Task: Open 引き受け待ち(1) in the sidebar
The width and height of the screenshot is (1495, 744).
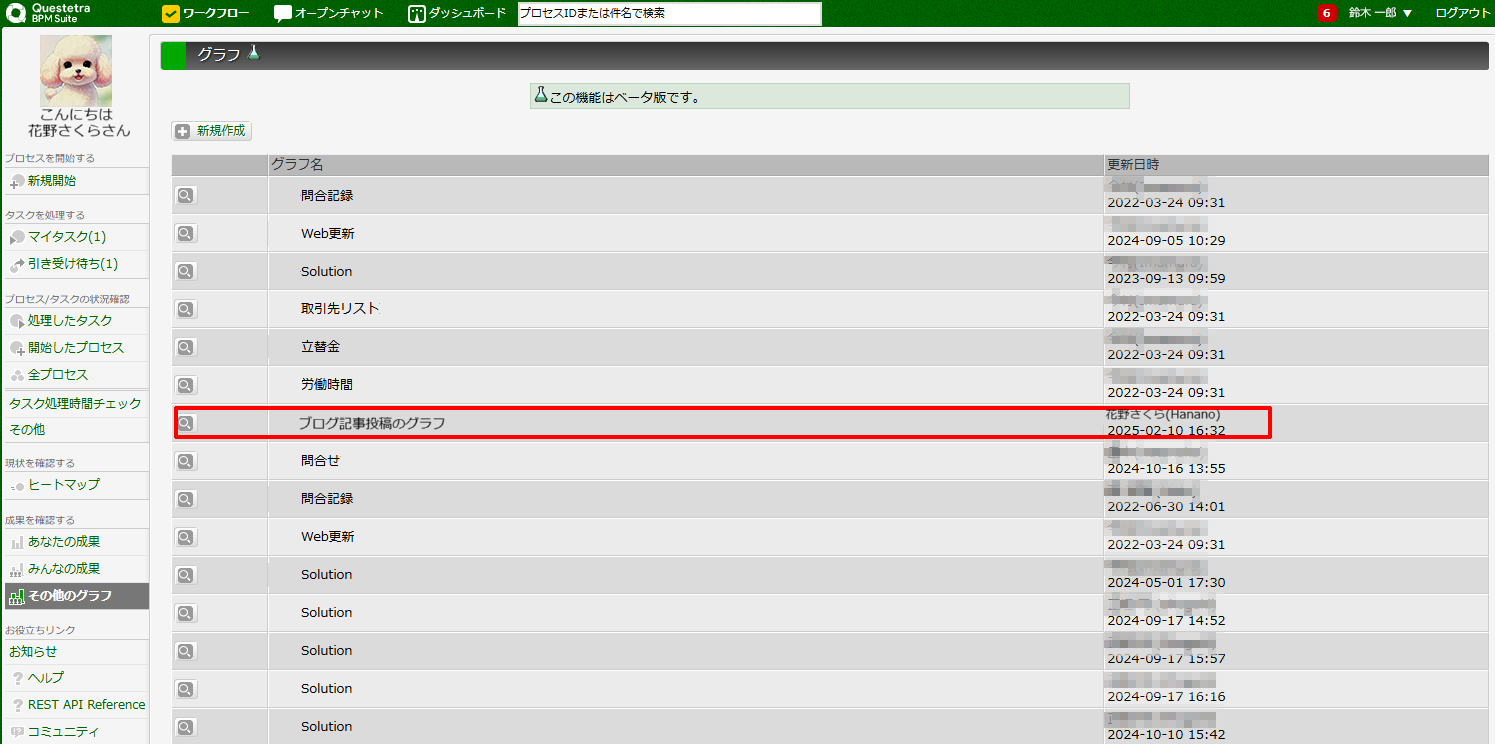Action: click(72, 264)
